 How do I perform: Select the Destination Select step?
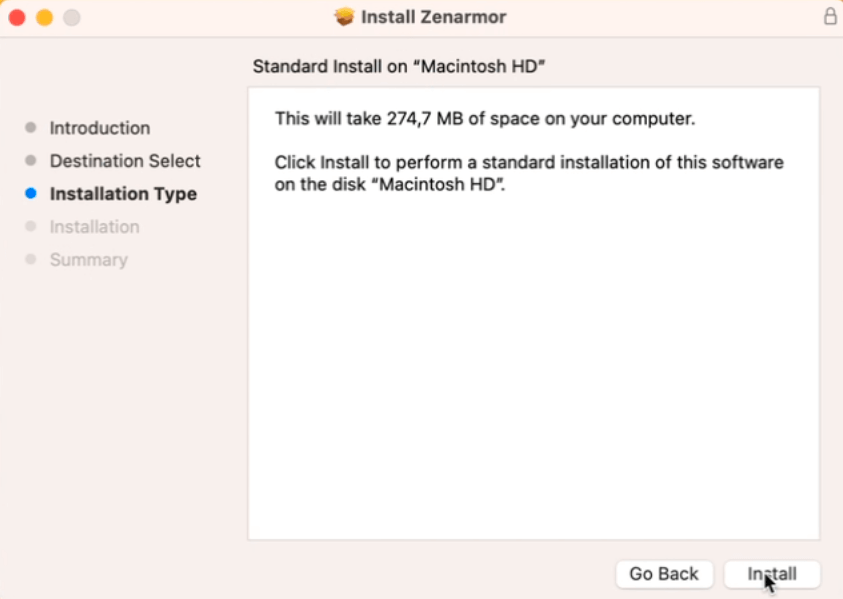[125, 161]
